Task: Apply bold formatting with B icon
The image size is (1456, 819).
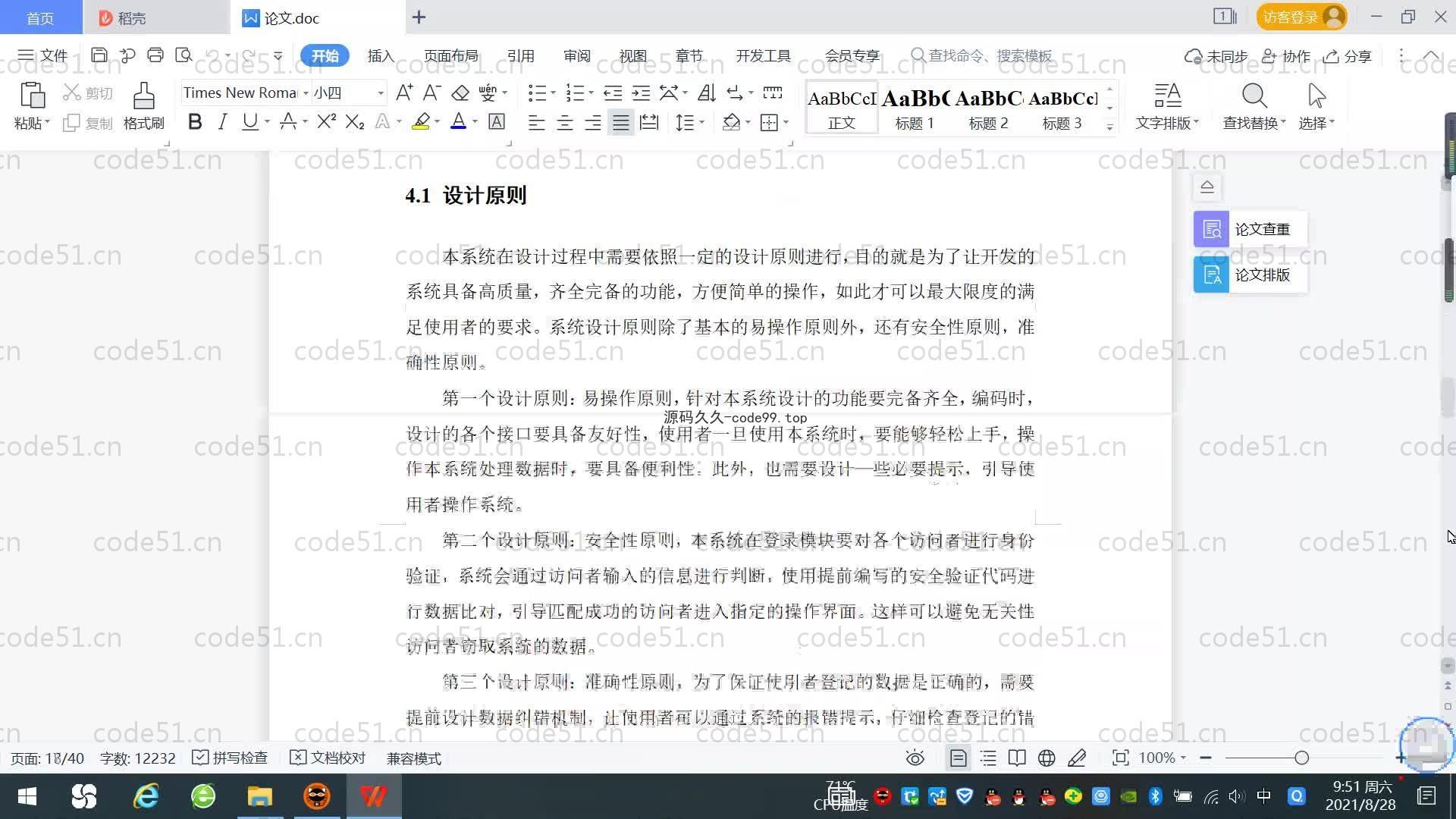Action: coord(195,122)
